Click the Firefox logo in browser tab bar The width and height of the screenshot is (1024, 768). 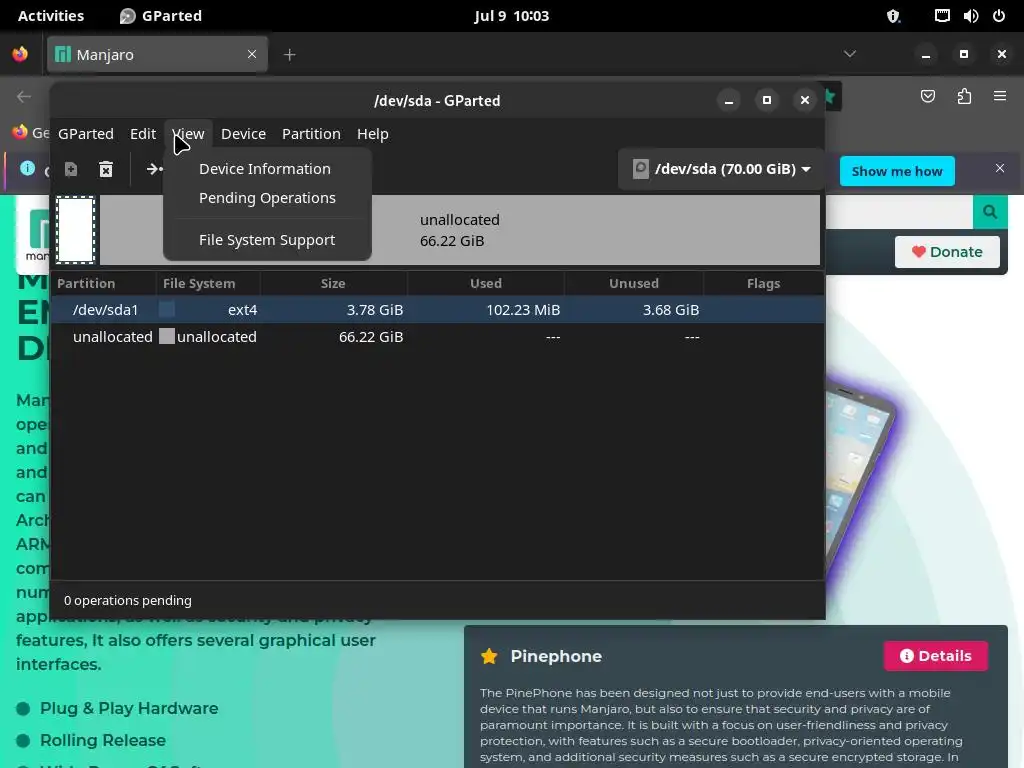20,54
